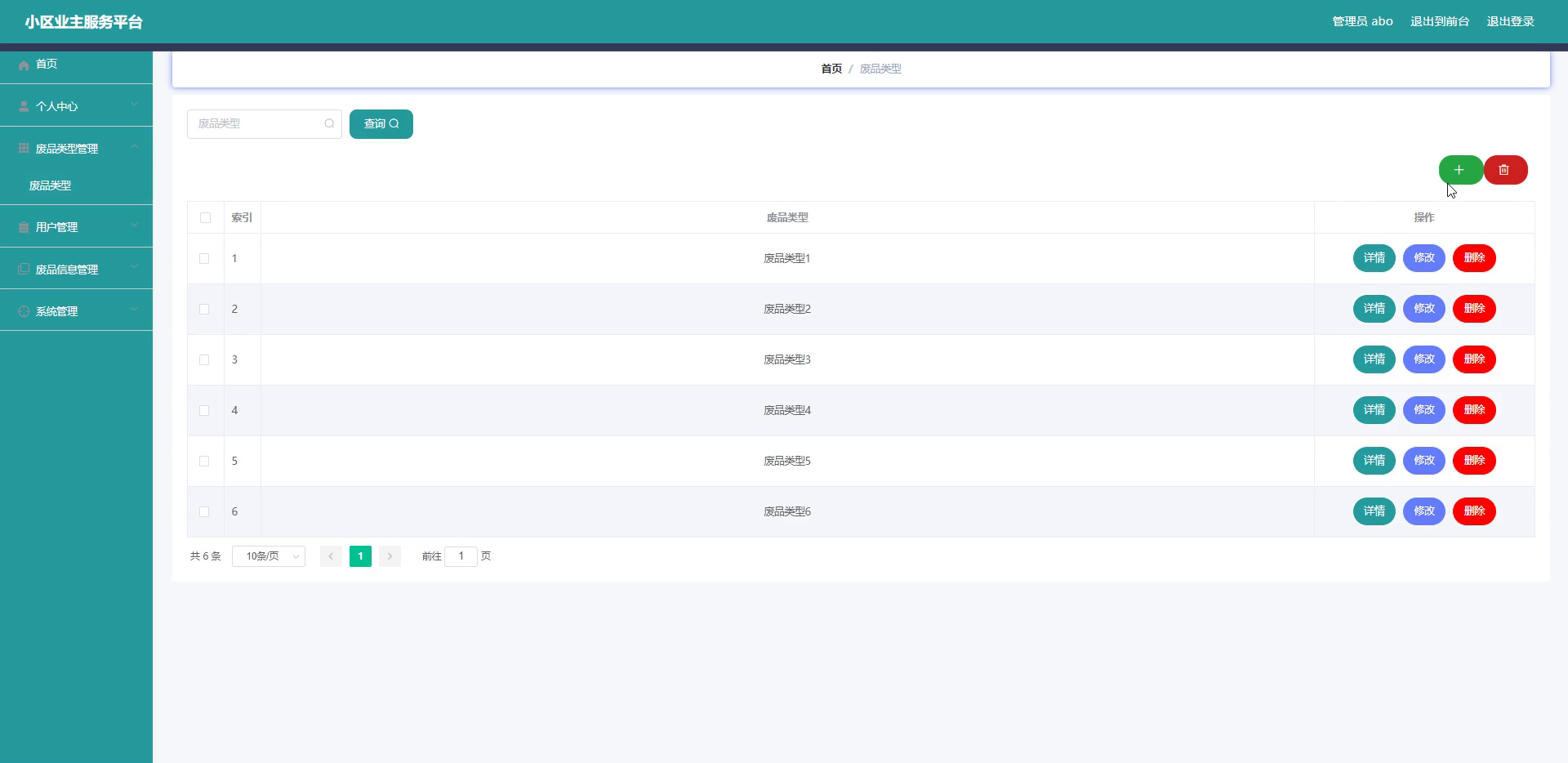Expand the 系统管理 menu chevron
Screen dimensions: 1568x763
[x=134, y=310]
